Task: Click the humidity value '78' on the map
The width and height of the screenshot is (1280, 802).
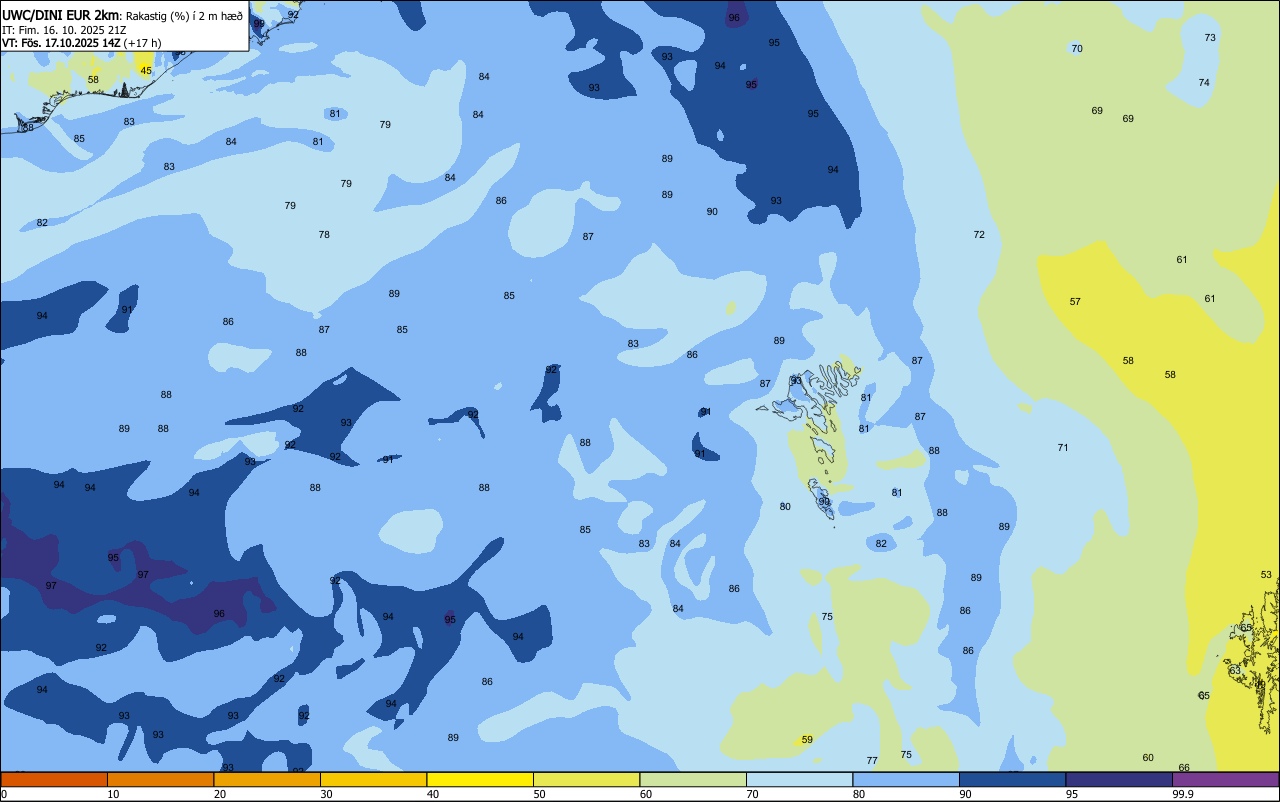Action: [x=324, y=234]
